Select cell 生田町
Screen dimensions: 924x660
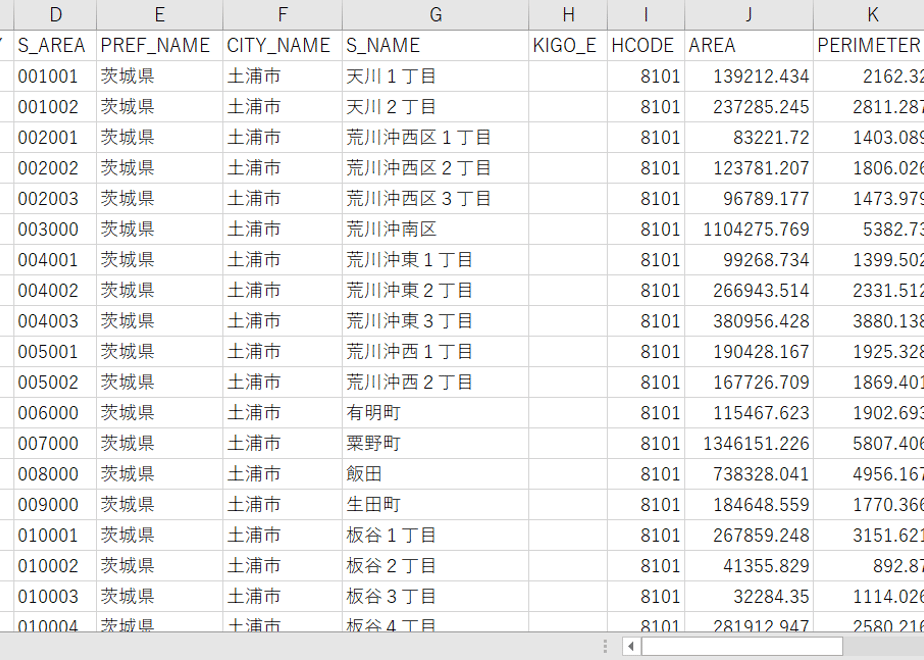(435, 505)
